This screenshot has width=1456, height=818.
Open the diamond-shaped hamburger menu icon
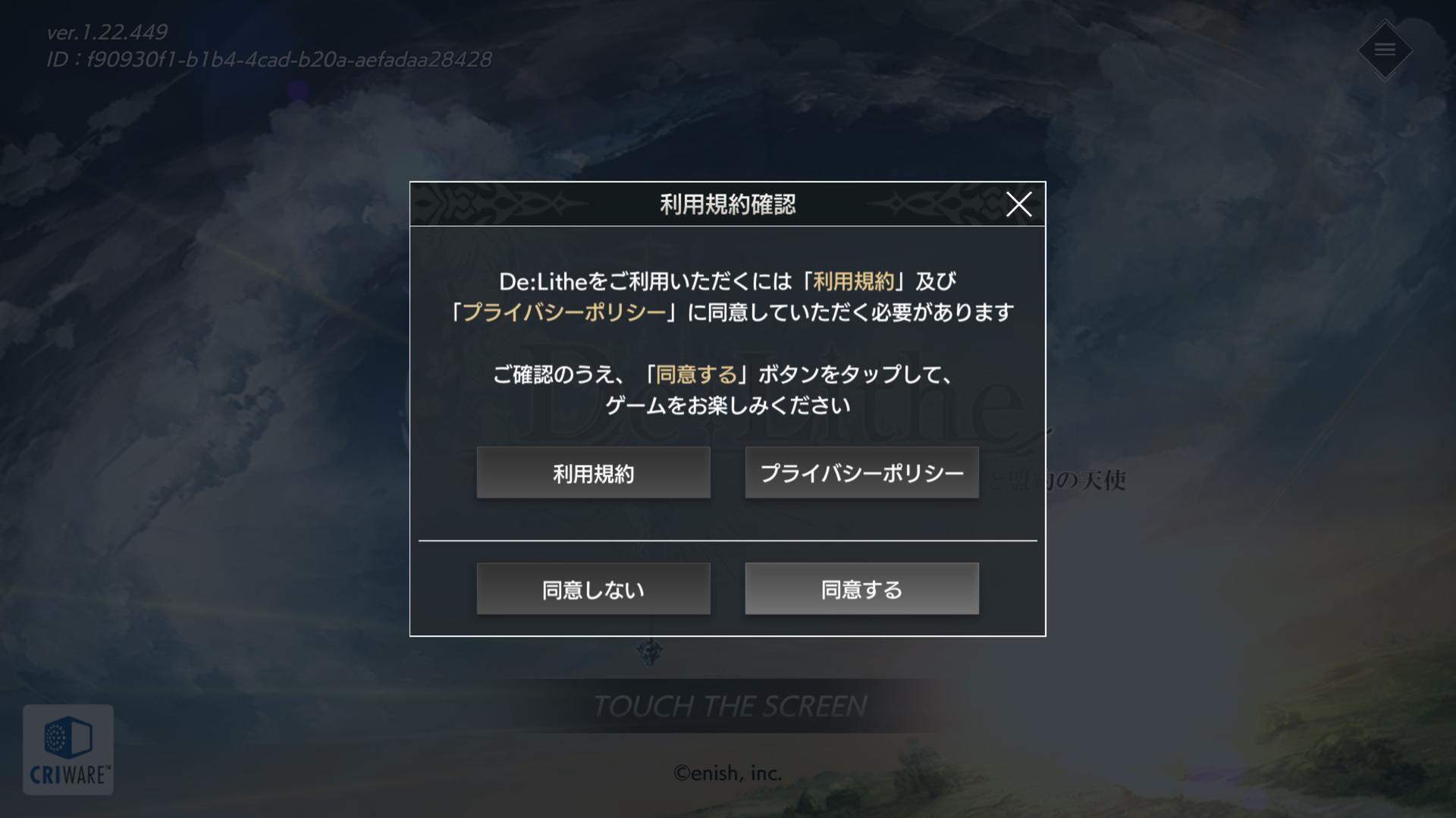pyautogui.click(x=1385, y=50)
